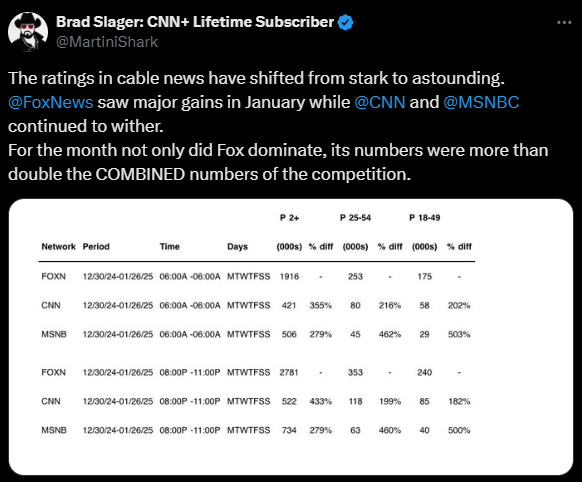This screenshot has width=582, height=482.
Task: Follow the @CNN mention link
Action: pos(379,102)
